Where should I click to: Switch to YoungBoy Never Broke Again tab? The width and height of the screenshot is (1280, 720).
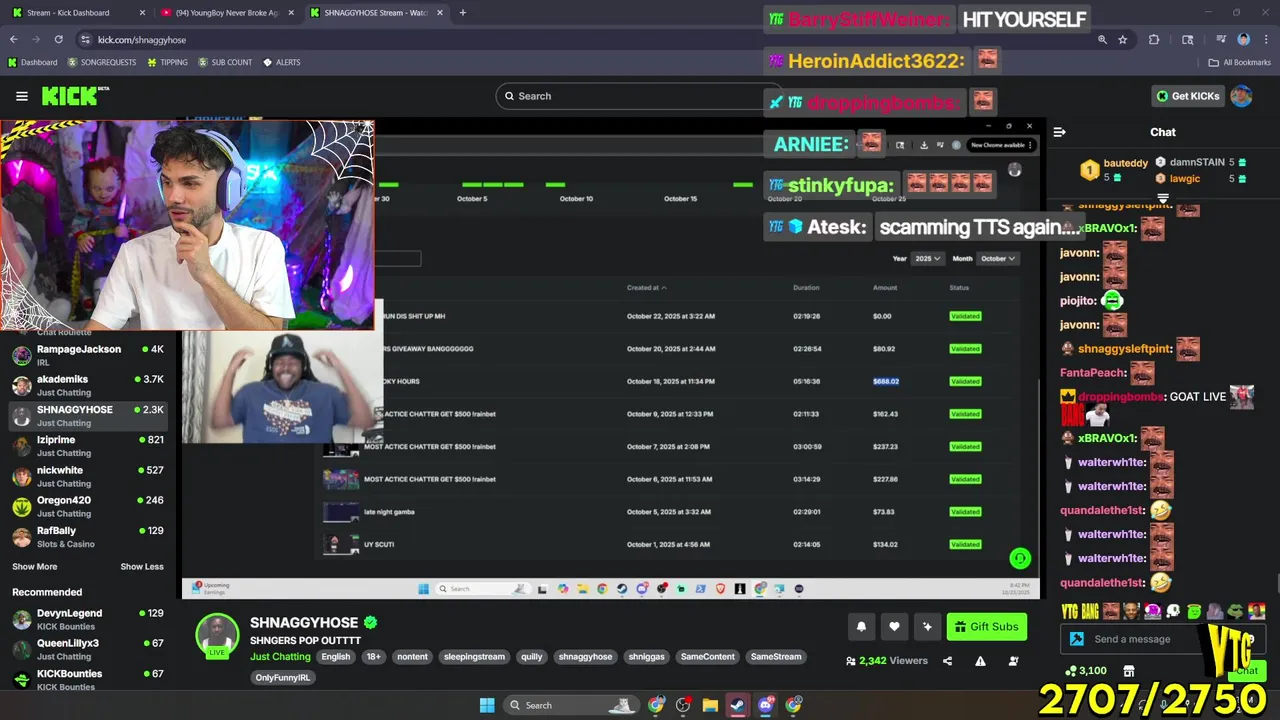coord(228,13)
